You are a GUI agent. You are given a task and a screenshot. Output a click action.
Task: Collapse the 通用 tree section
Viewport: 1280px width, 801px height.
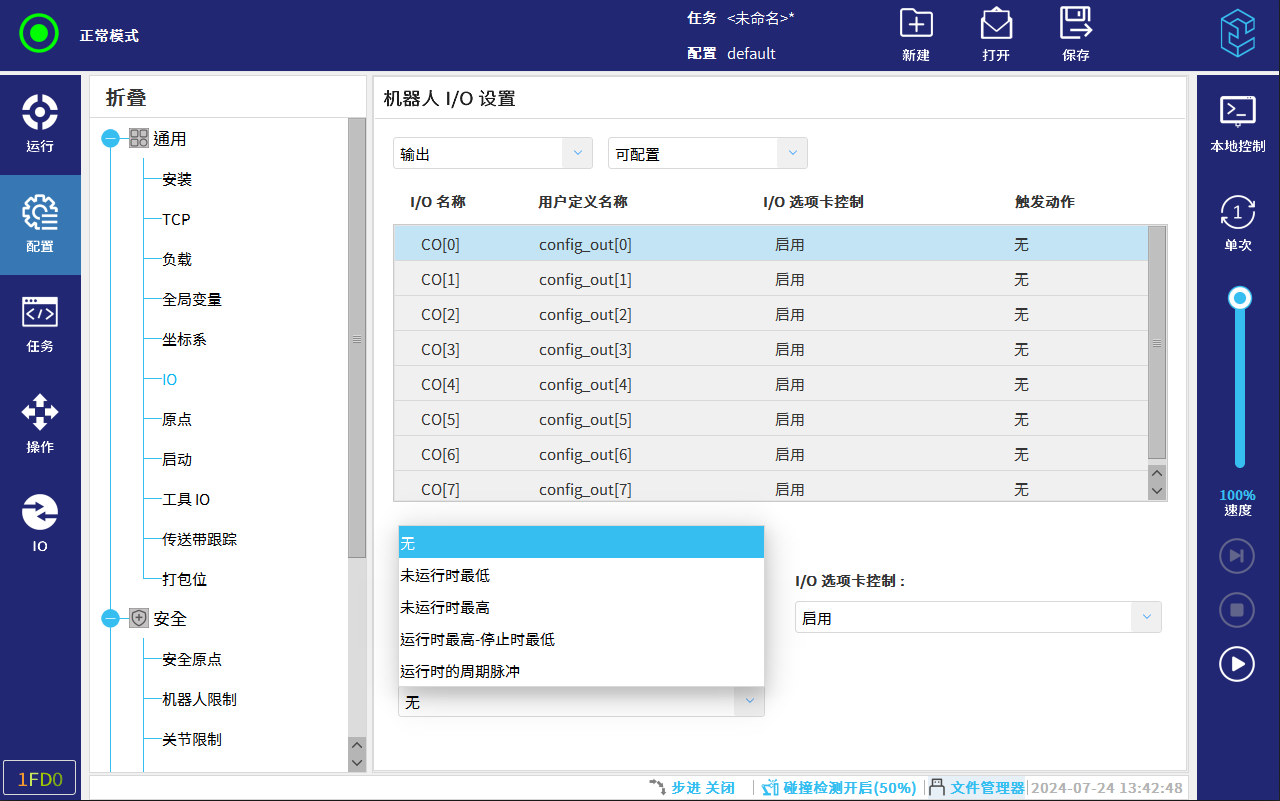click(x=110, y=139)
